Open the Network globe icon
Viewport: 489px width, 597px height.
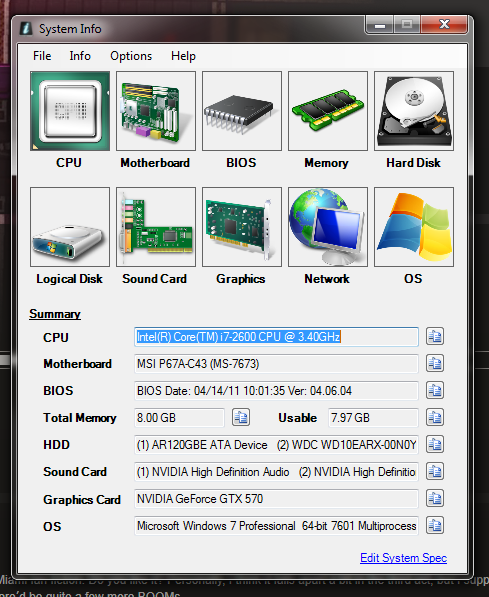pyautogui.click(x=328, y=227)
